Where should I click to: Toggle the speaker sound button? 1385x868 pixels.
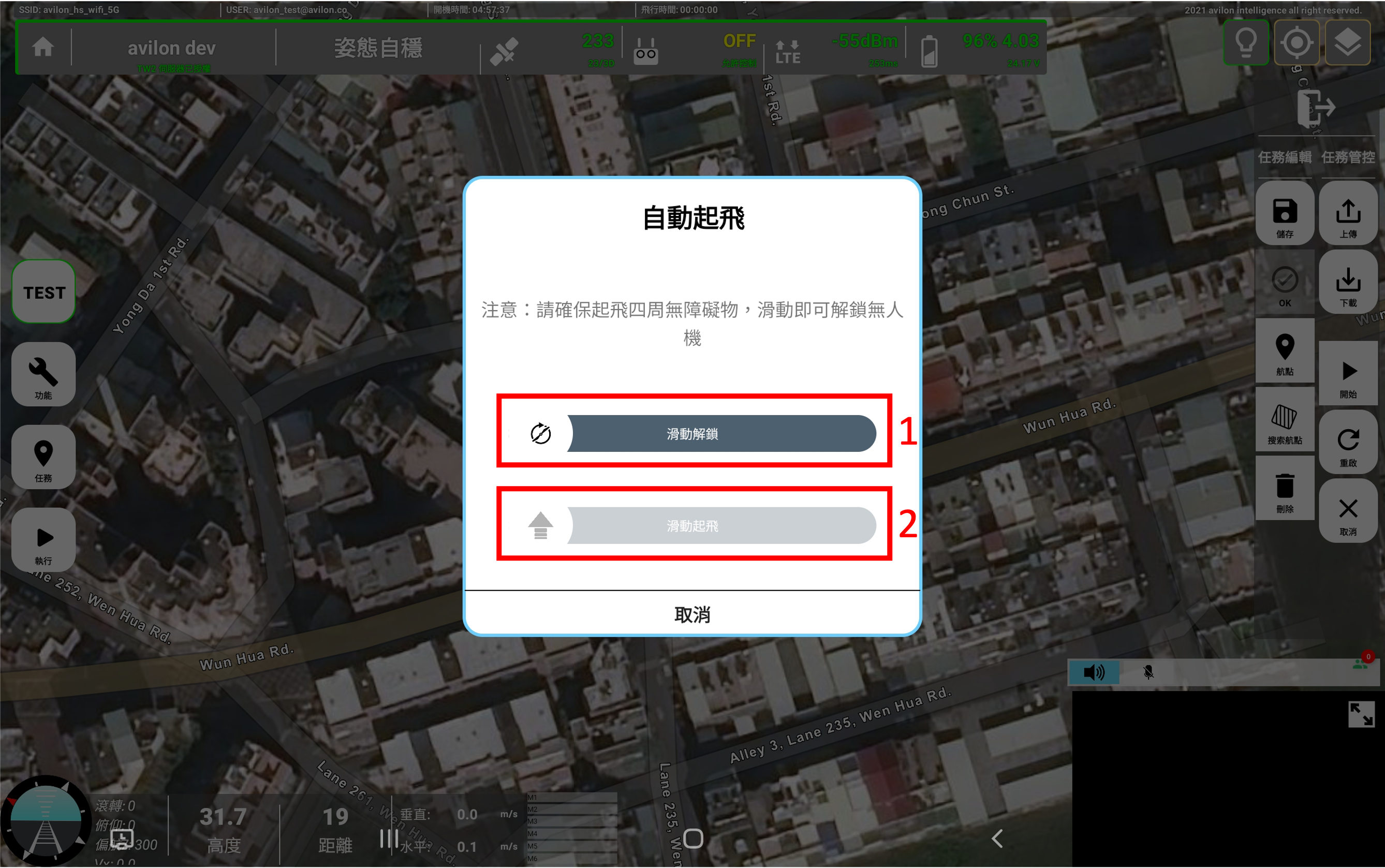coord(1094,672)
